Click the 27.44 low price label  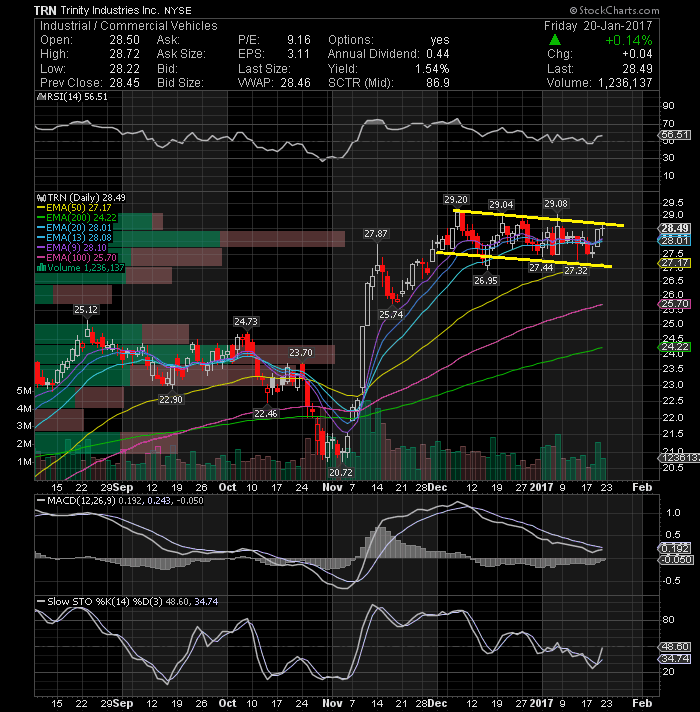[x=541, y=268]
